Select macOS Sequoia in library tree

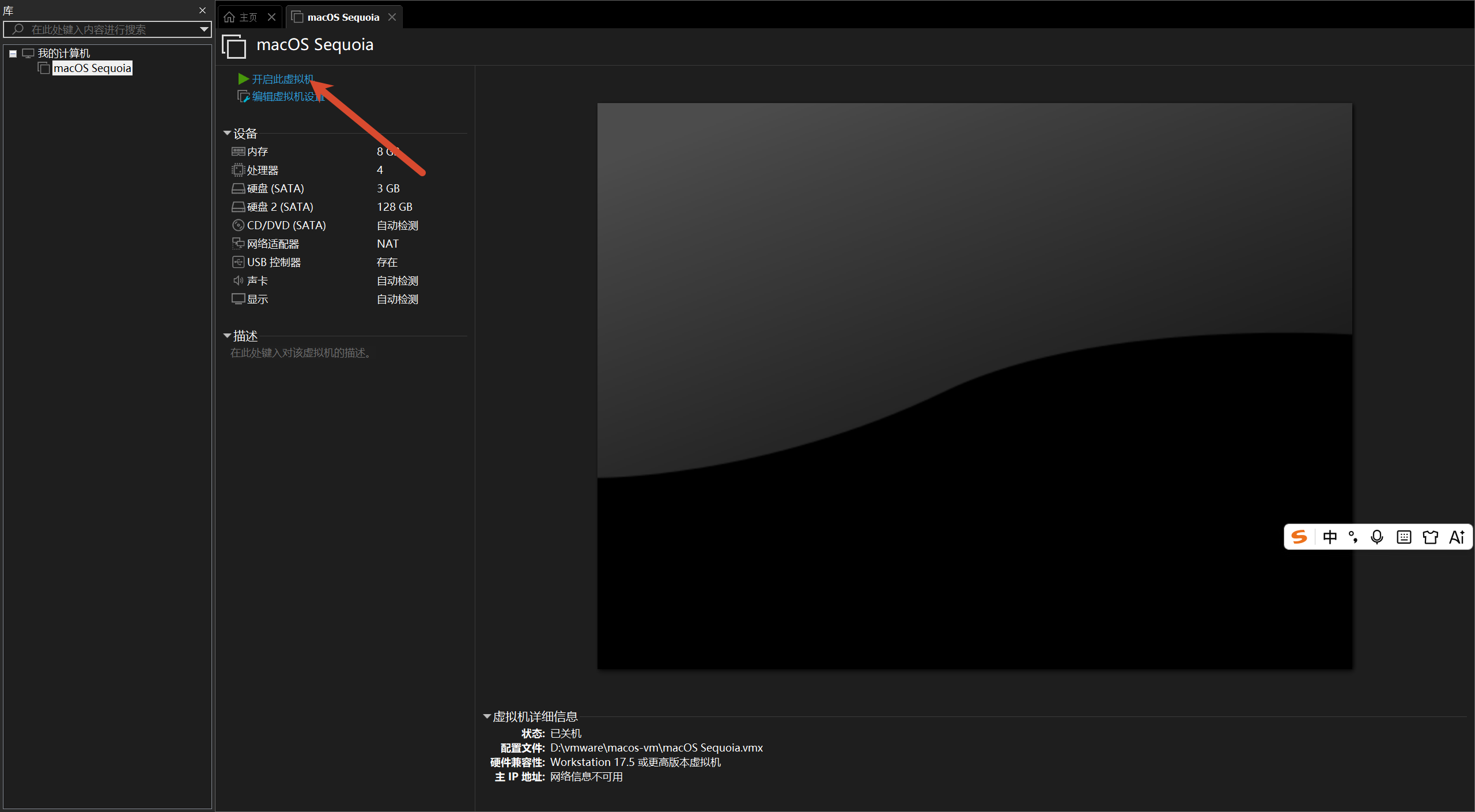(x=92, y=68)
